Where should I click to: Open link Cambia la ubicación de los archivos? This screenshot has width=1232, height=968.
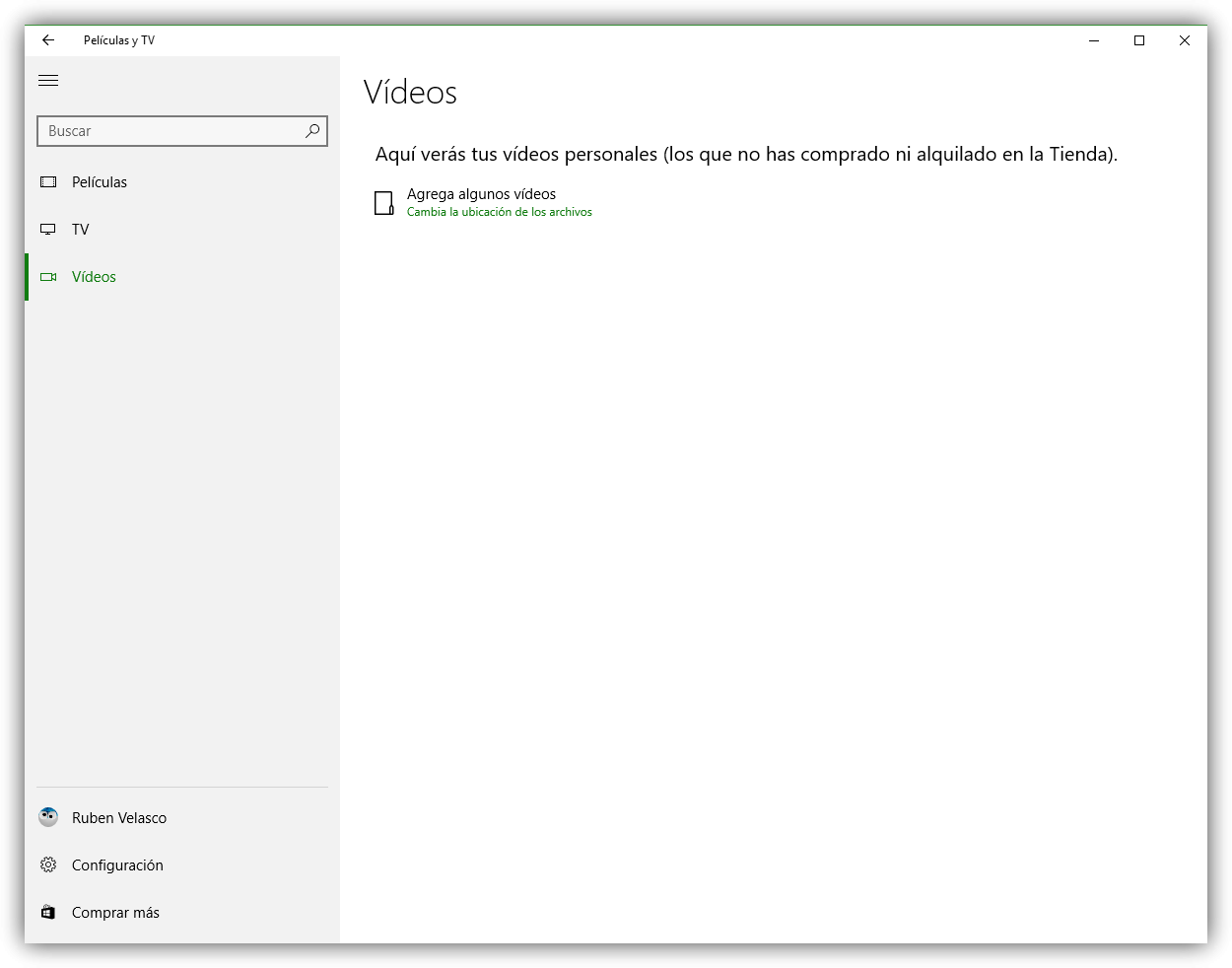pos(500,212)
